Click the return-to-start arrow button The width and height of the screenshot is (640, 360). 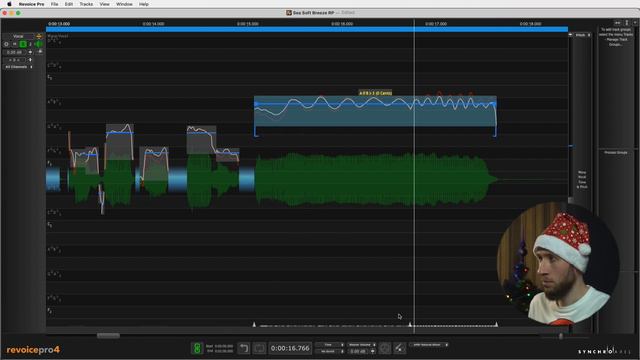[244, 348]
